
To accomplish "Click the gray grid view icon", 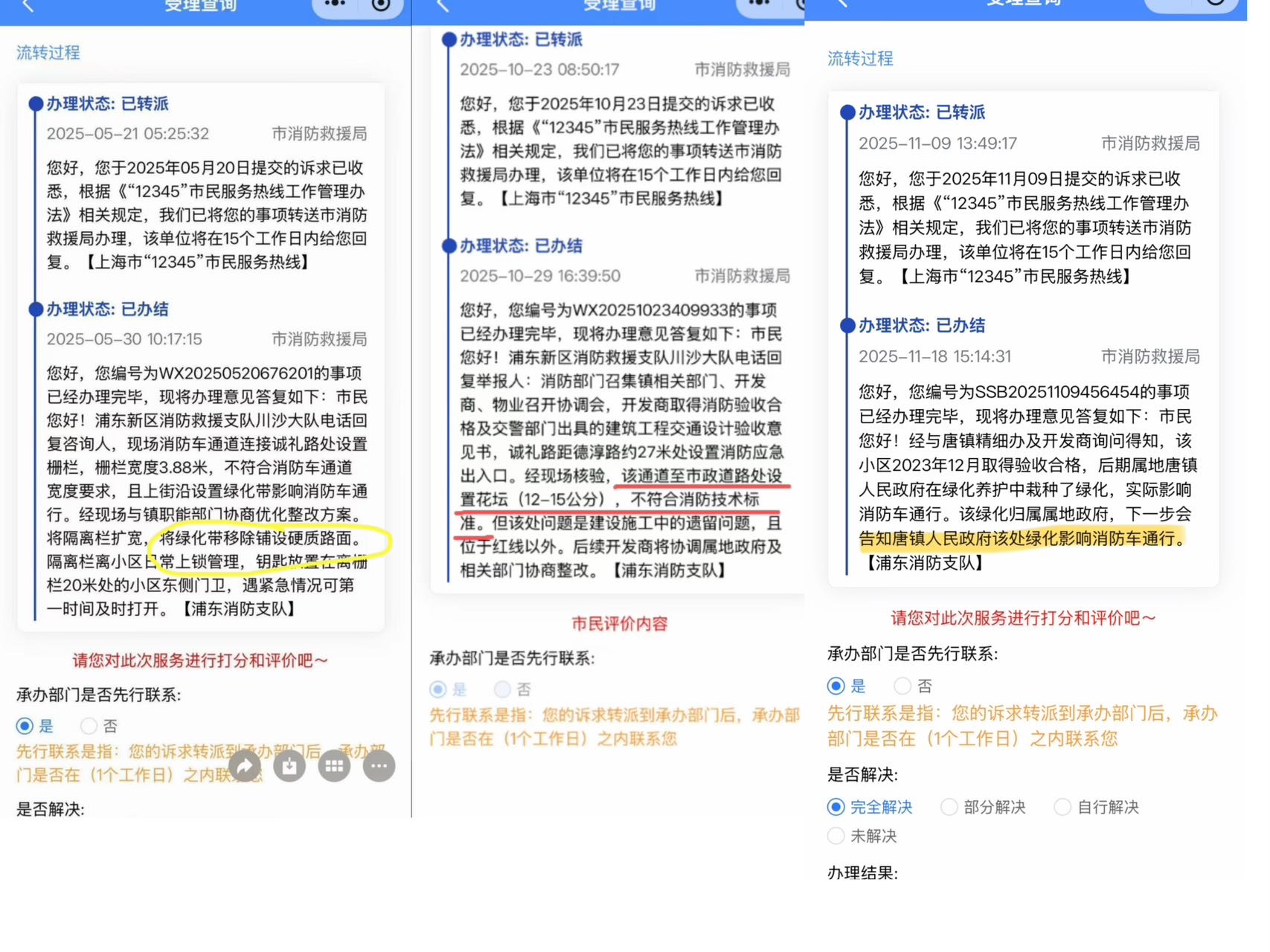I will click(x=334, y=766).
